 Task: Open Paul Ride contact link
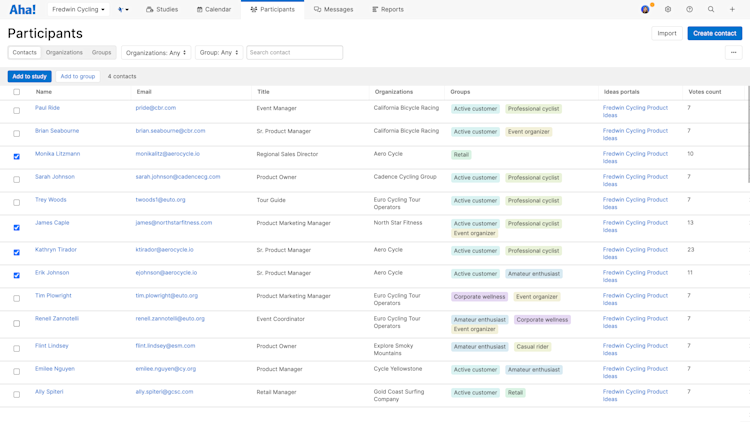[x=47, y=108]
